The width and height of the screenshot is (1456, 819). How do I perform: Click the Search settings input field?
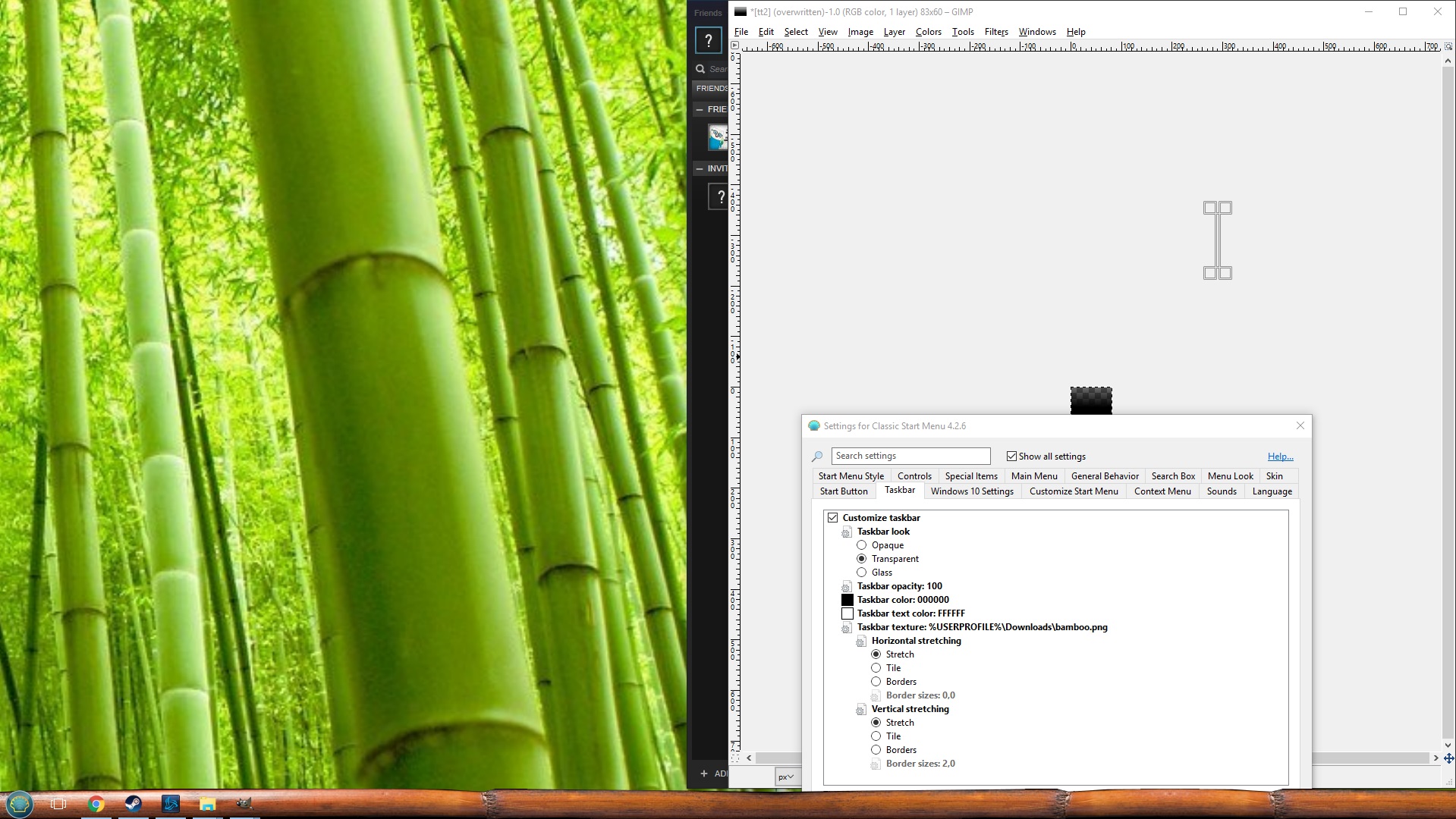click(910, 456)
